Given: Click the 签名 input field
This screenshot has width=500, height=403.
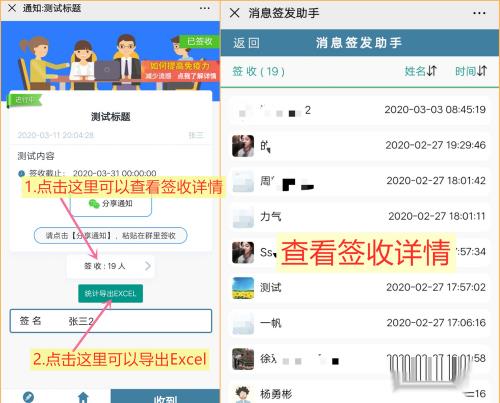Looking at the screenshot, I should coord(111,321).
